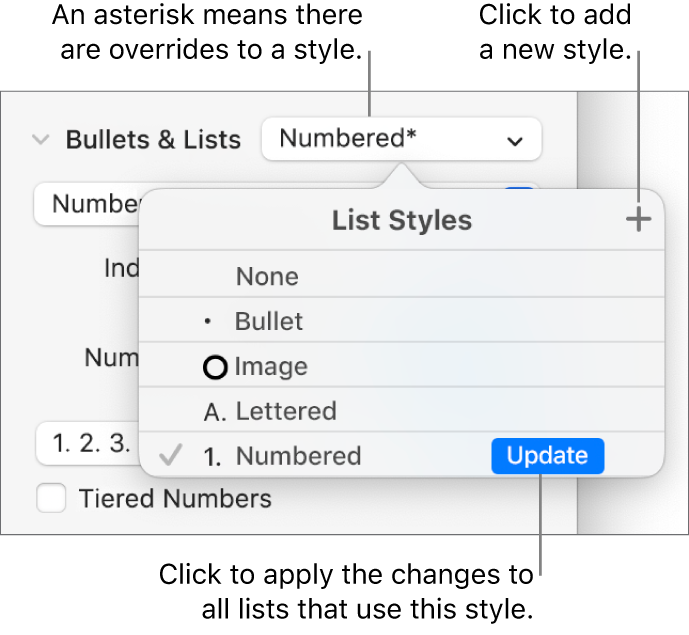Viewport: 689px width, 635px height.
Task: Click the checkmark next to Numbered
Action: (x=171, y=456)
